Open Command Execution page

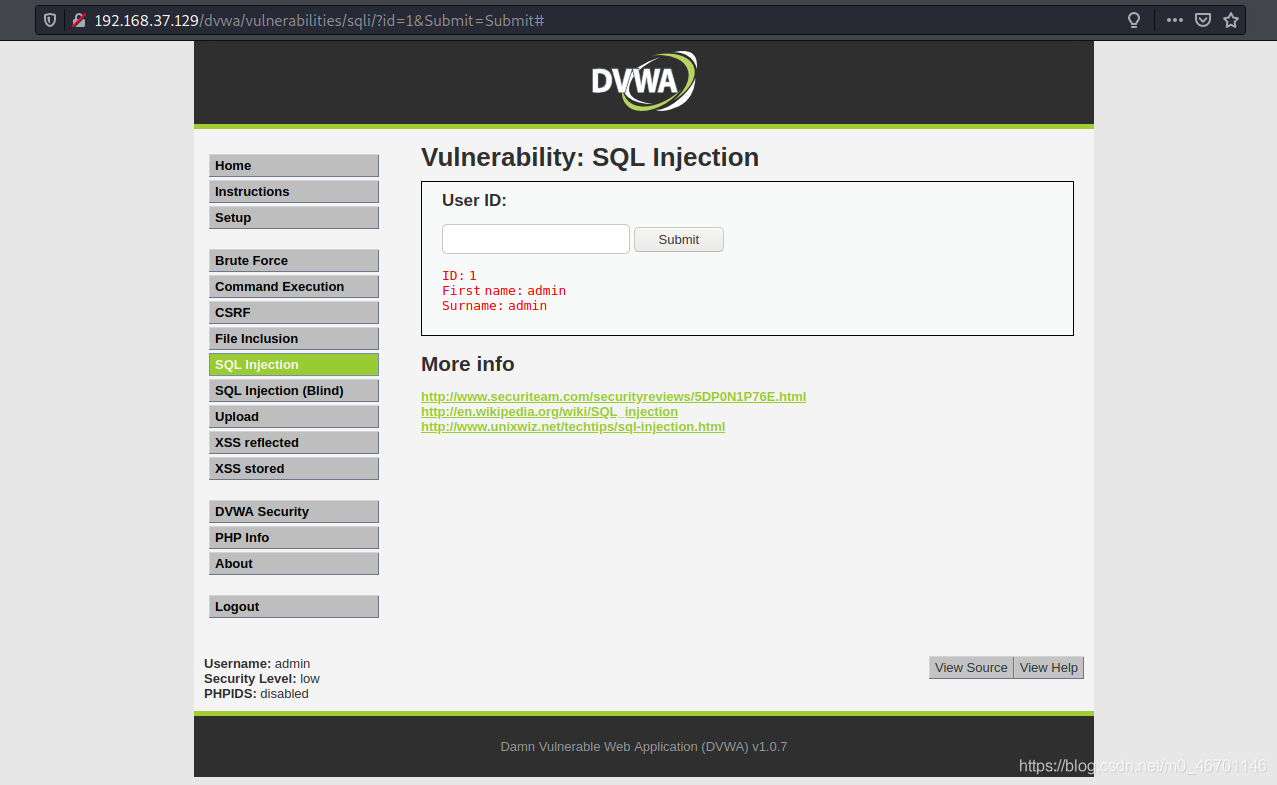[294, 287]
